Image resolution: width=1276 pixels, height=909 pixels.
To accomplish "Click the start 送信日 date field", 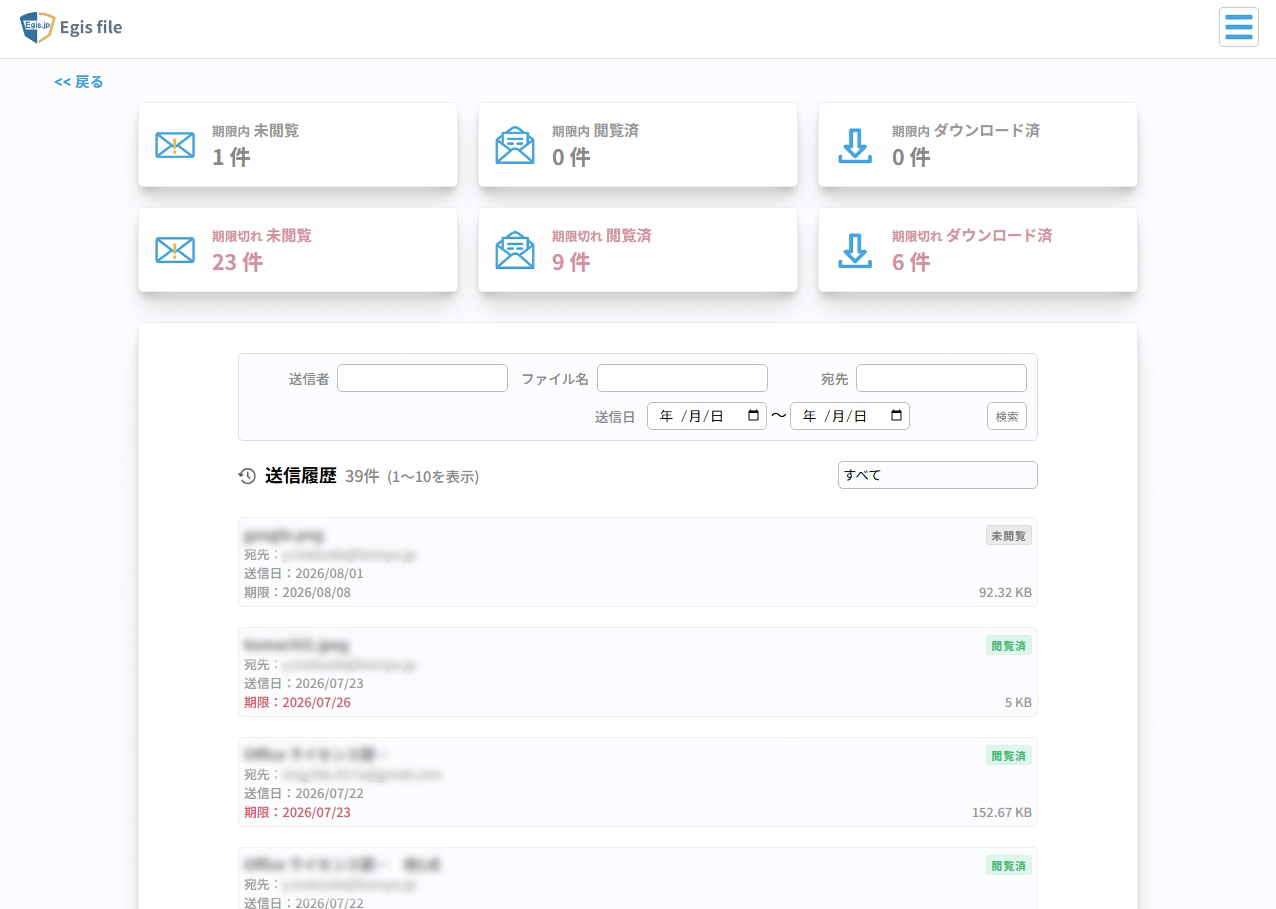I will coord(707,416).
